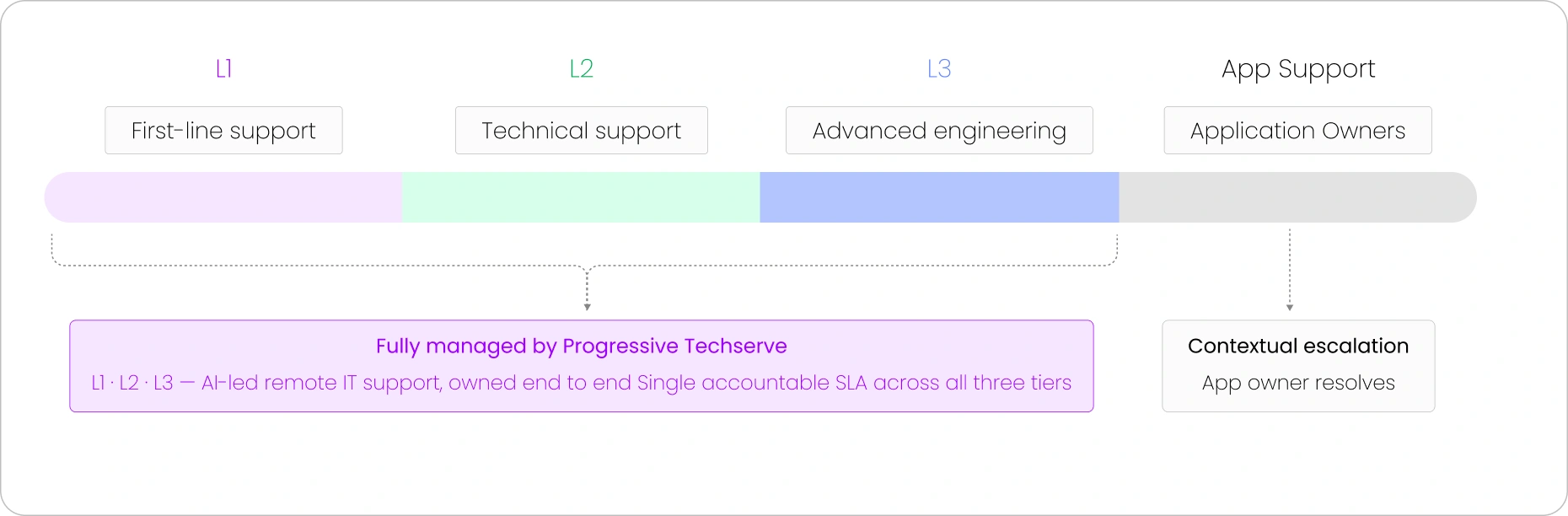Click the mint green L2 bar segment
The image size is (1568, 516).
[x=581, y=197]
